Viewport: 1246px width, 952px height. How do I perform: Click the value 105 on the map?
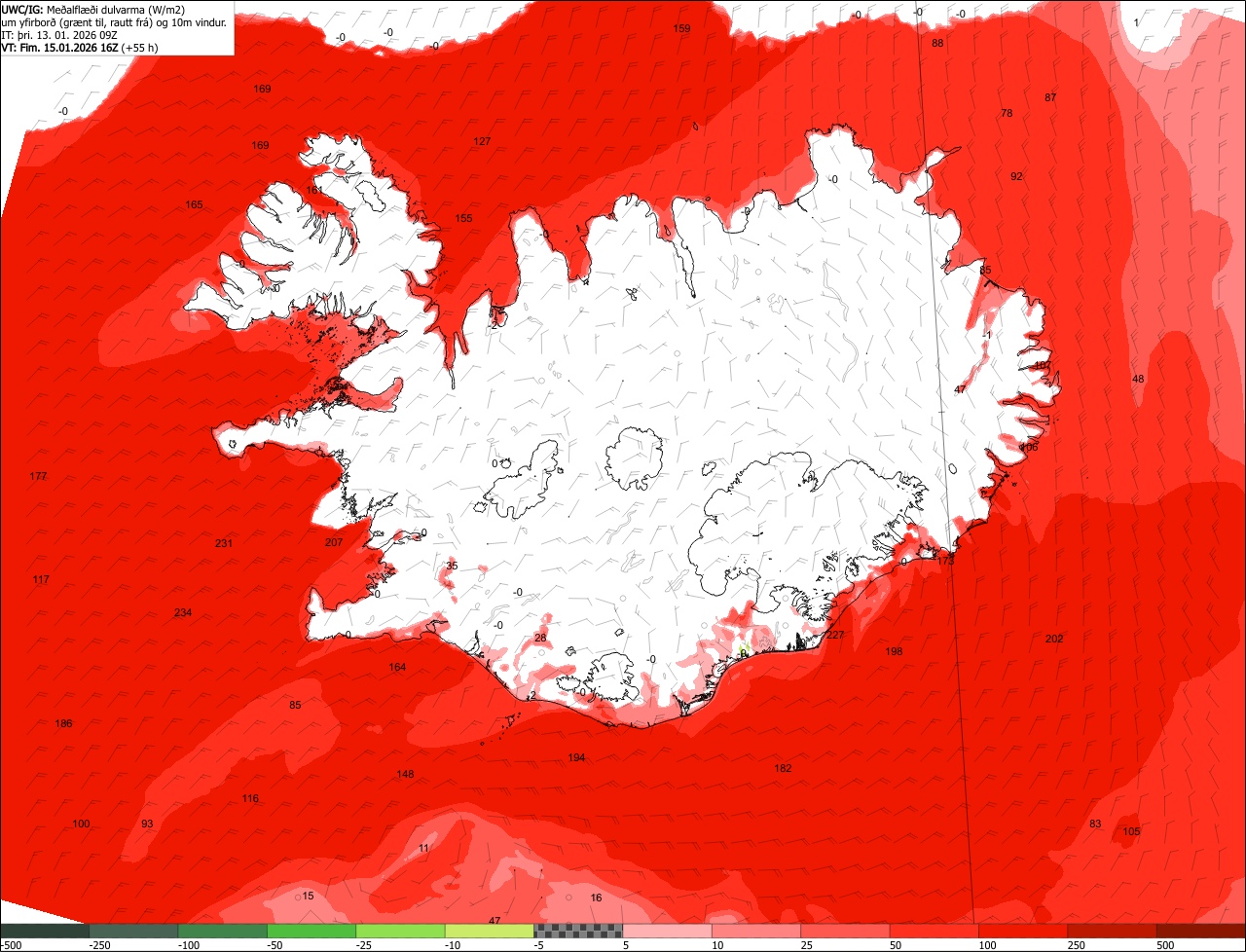pos(1131,831)
